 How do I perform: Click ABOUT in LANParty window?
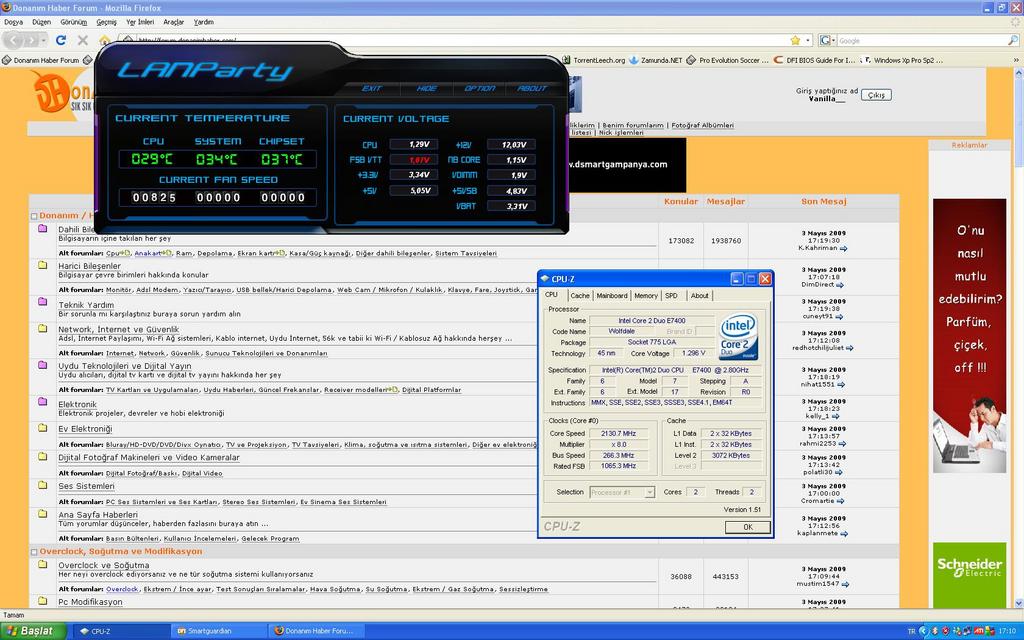coord(532,88)
